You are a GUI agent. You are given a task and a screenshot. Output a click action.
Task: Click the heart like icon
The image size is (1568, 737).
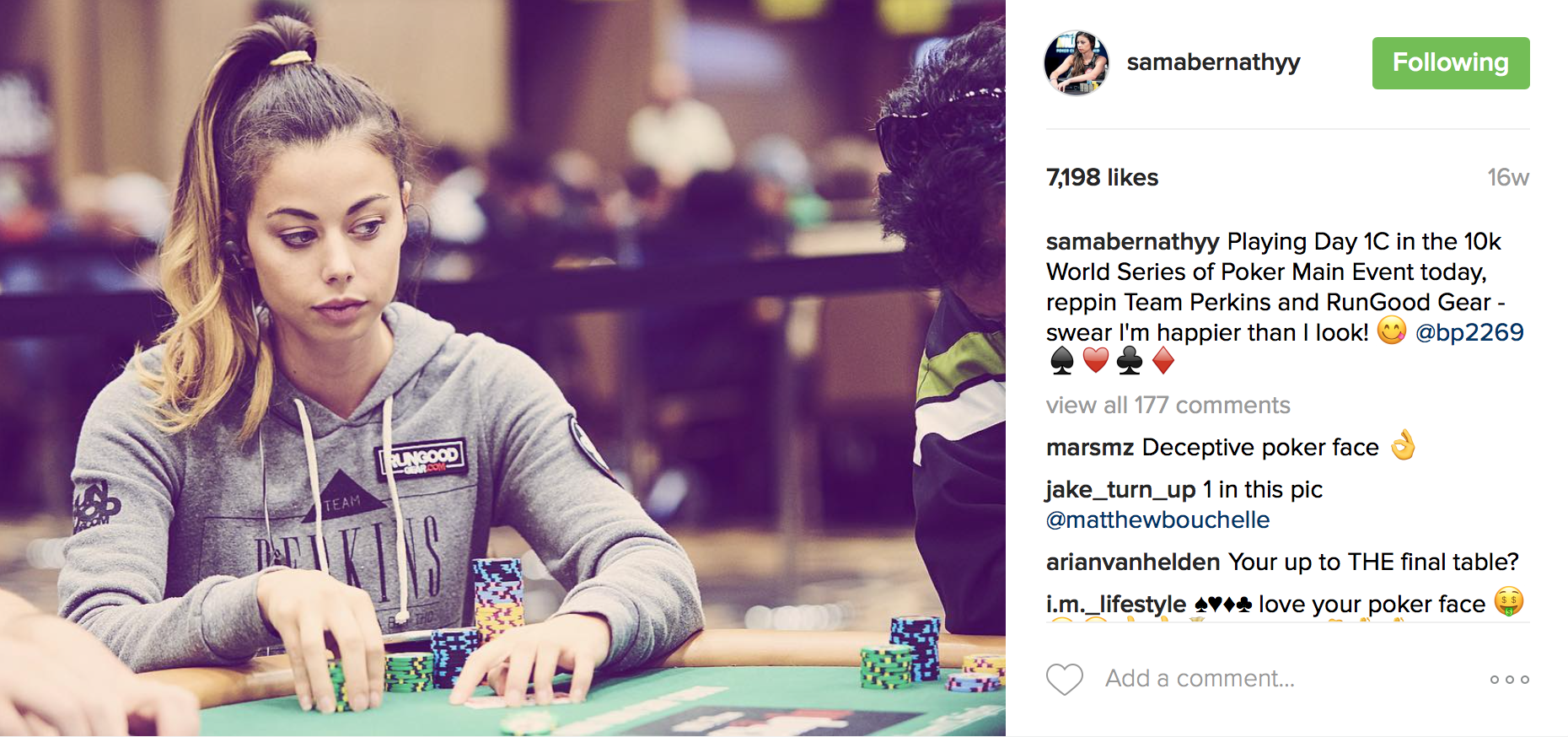pos(1064,679)
